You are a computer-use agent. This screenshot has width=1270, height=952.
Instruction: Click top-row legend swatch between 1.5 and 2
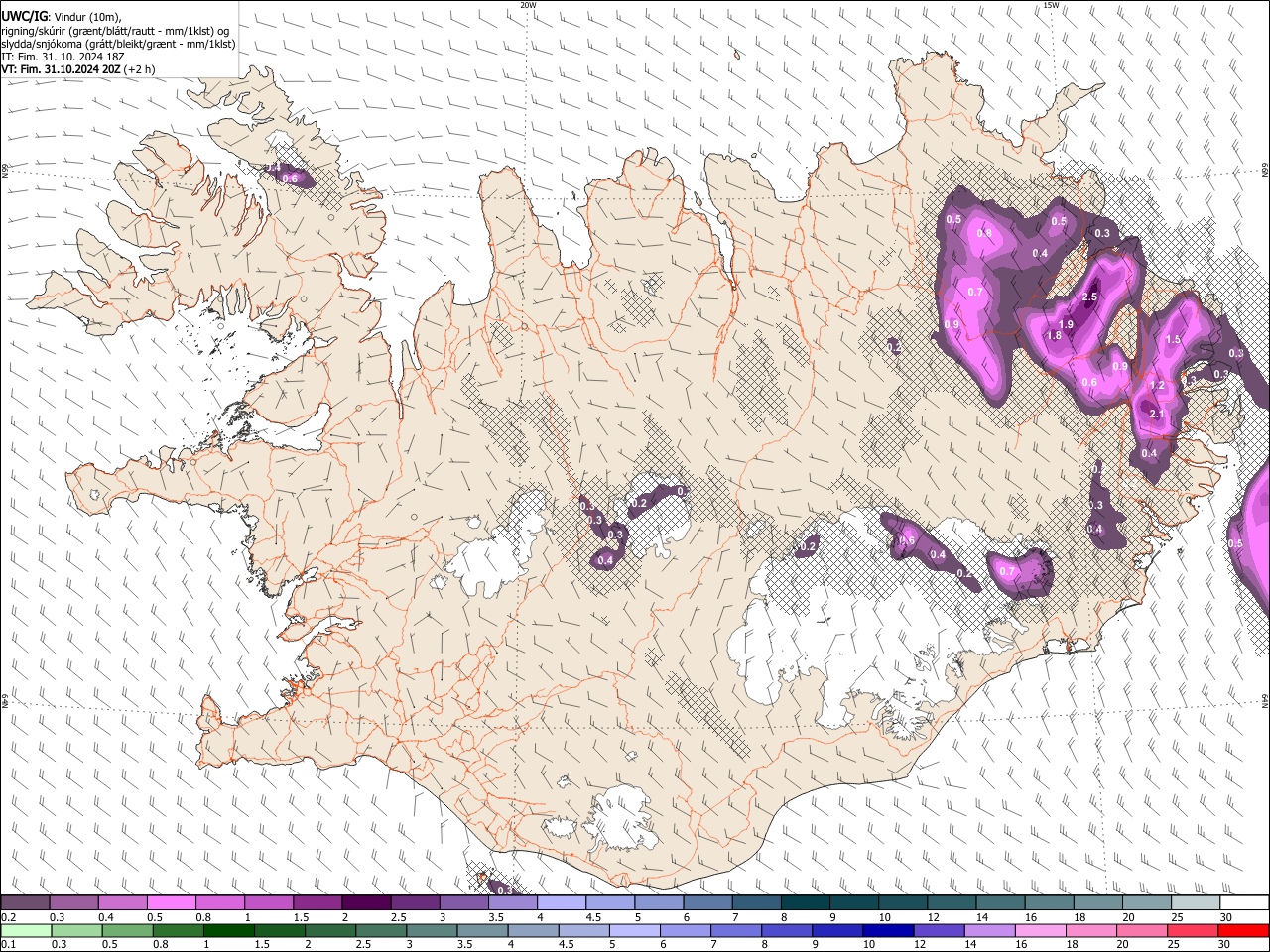pos(317,903)
